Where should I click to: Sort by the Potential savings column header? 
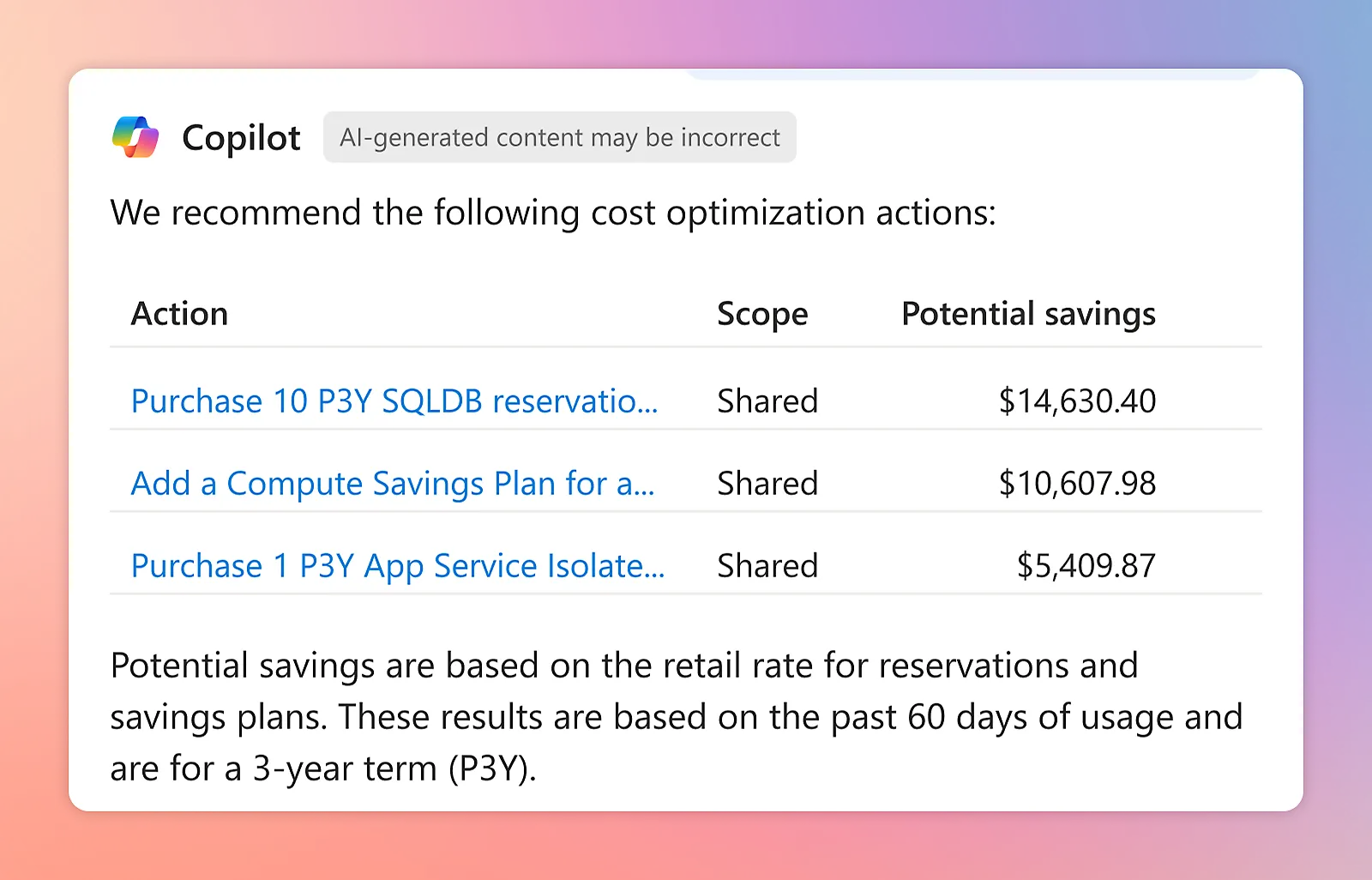1027,314
